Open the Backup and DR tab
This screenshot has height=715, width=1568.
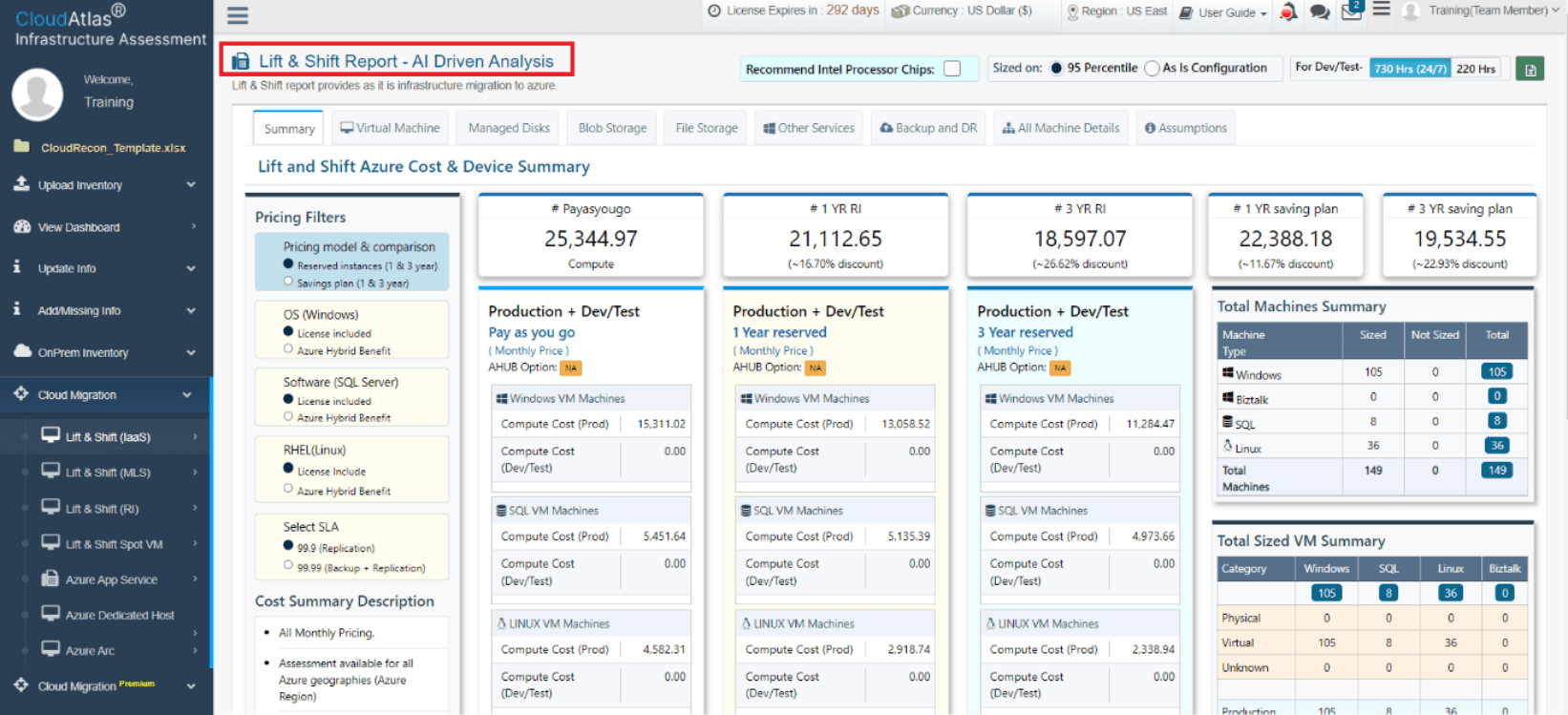(928, 128)
